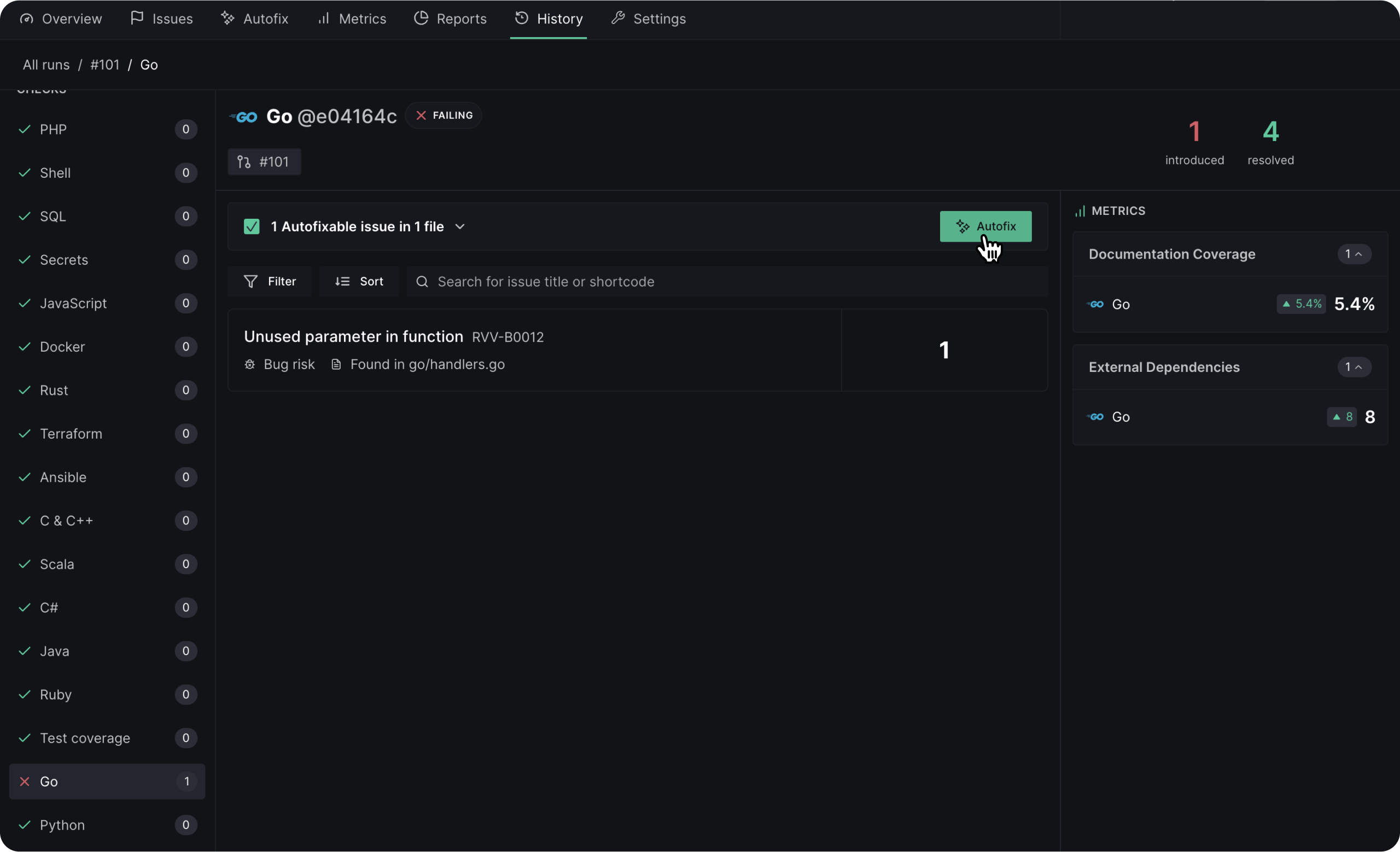Open the Filter options
This screenshot has width=1400, height=852.
[x=270, y=282]
